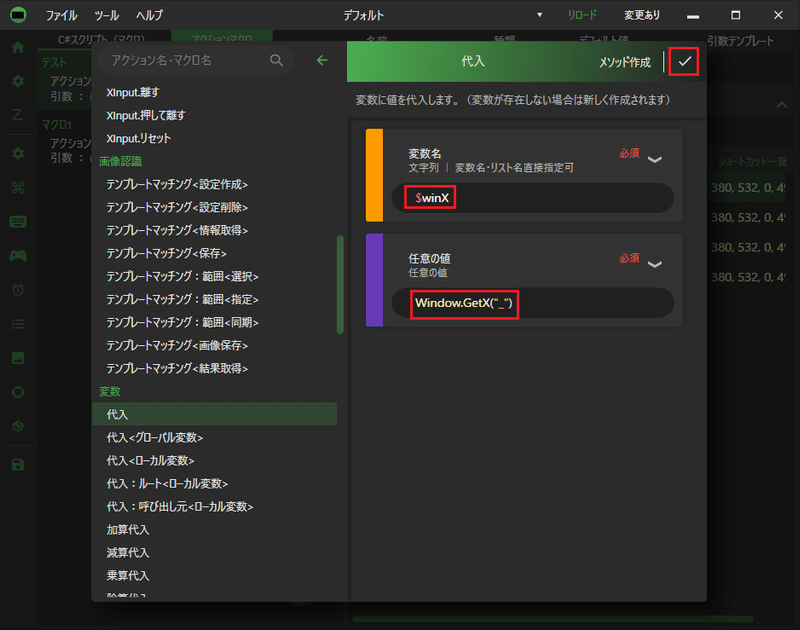Confirm the action with the checkmark button
This screenshot has width=800, height=630.
[x=684, y=62]
